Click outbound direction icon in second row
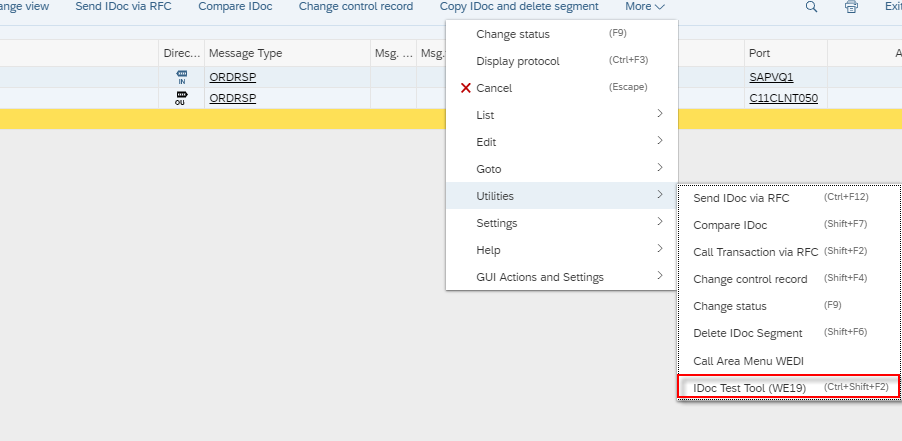Image resolution: width=902 pixels, height=441 pixels. [x=182, y=98]
